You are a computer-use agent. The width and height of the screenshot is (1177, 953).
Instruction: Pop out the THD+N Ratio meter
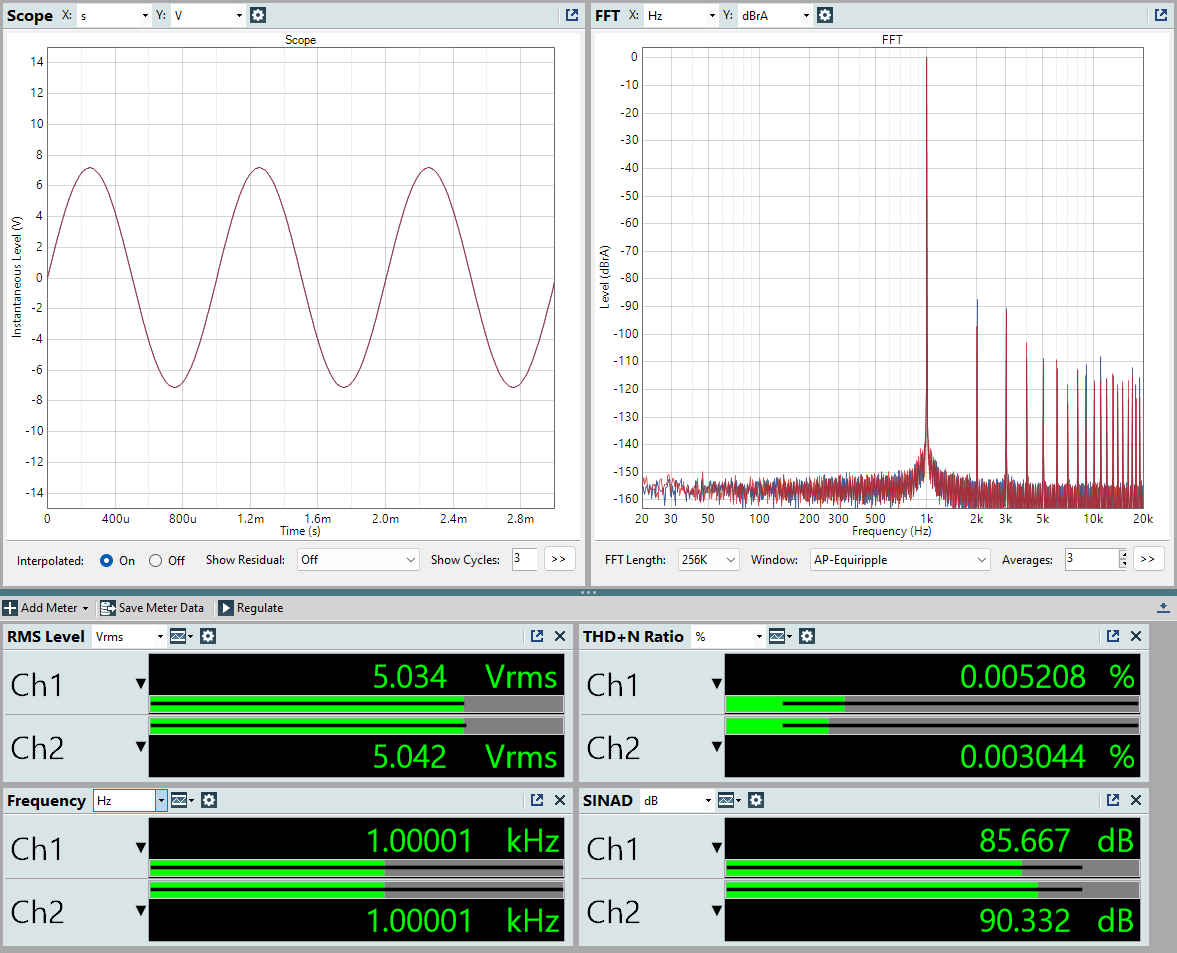(1112, 636)
